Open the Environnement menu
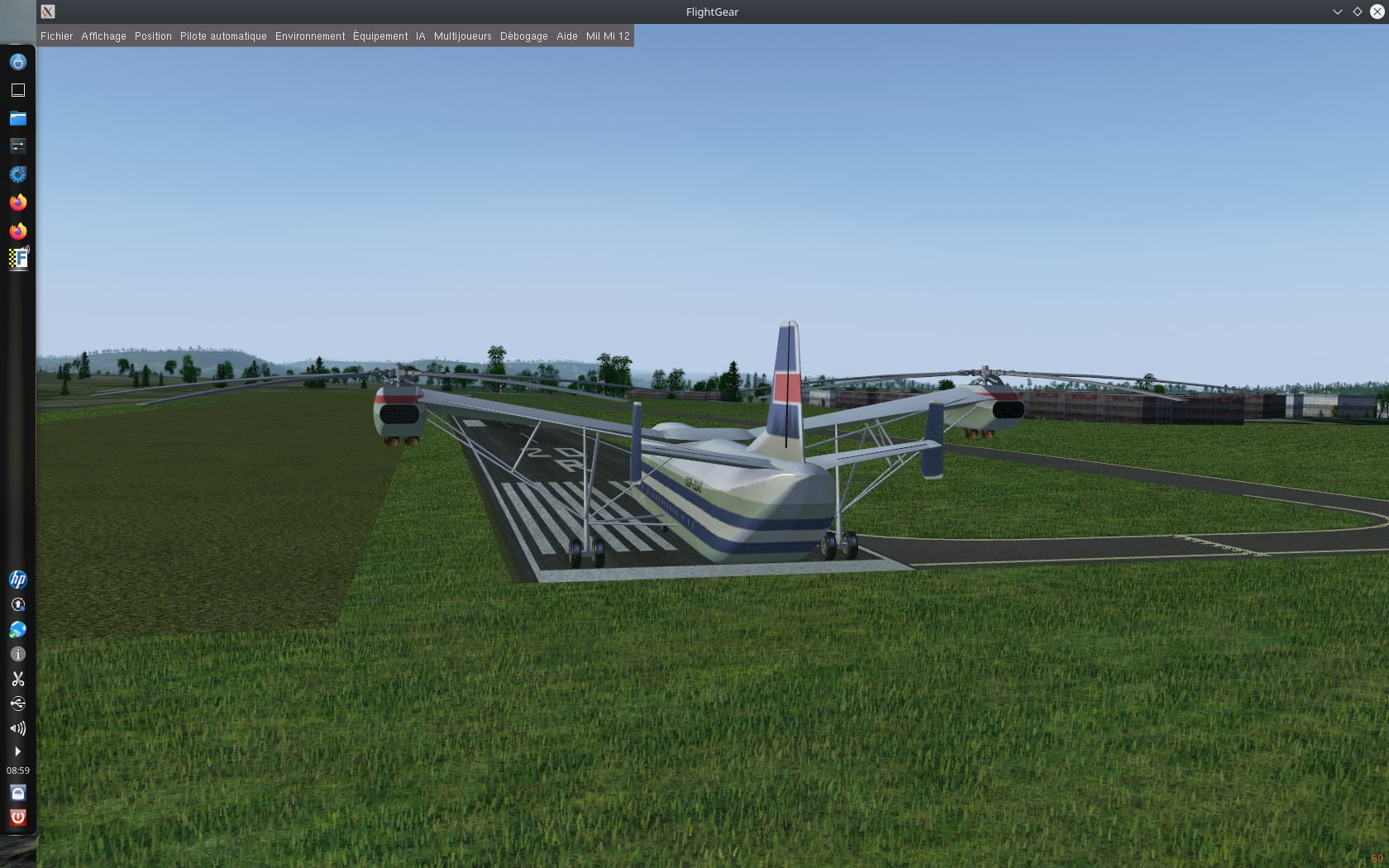This screenshot has height=868, width=1389. (310, 36)
